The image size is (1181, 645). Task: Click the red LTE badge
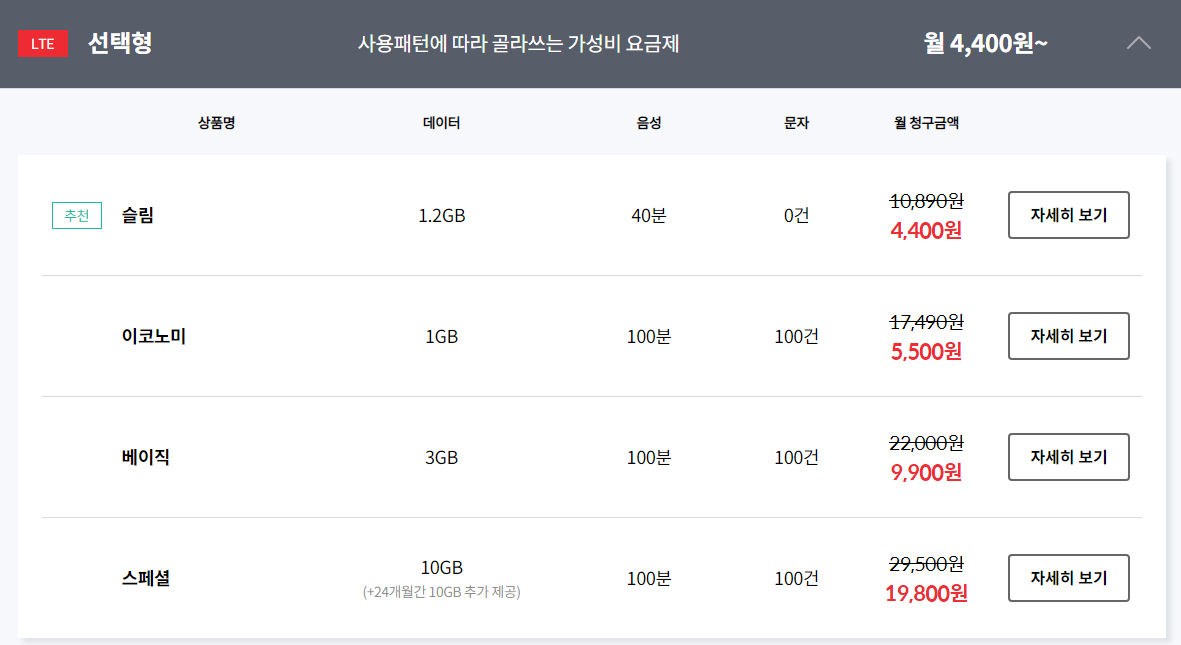pyautogui.click(x=43, y=44)
